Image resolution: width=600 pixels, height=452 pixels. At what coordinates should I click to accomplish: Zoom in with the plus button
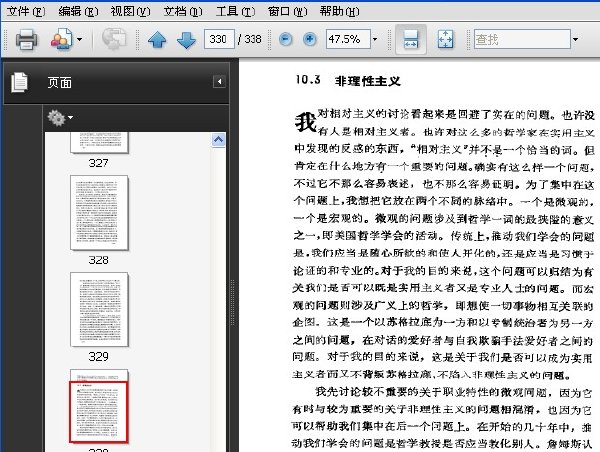tap(310, 39)
